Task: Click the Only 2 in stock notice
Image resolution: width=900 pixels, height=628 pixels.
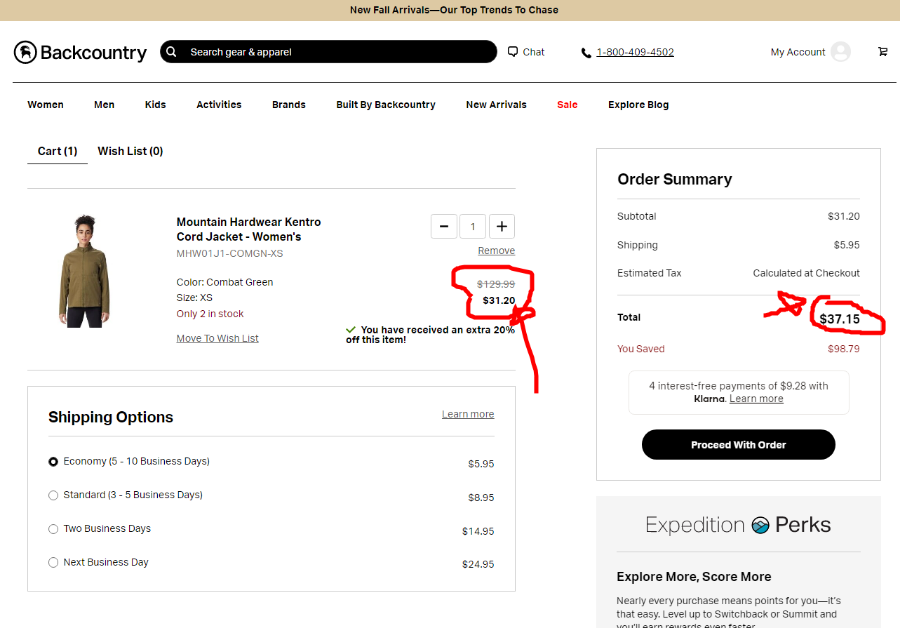Action: coord(210,313)
